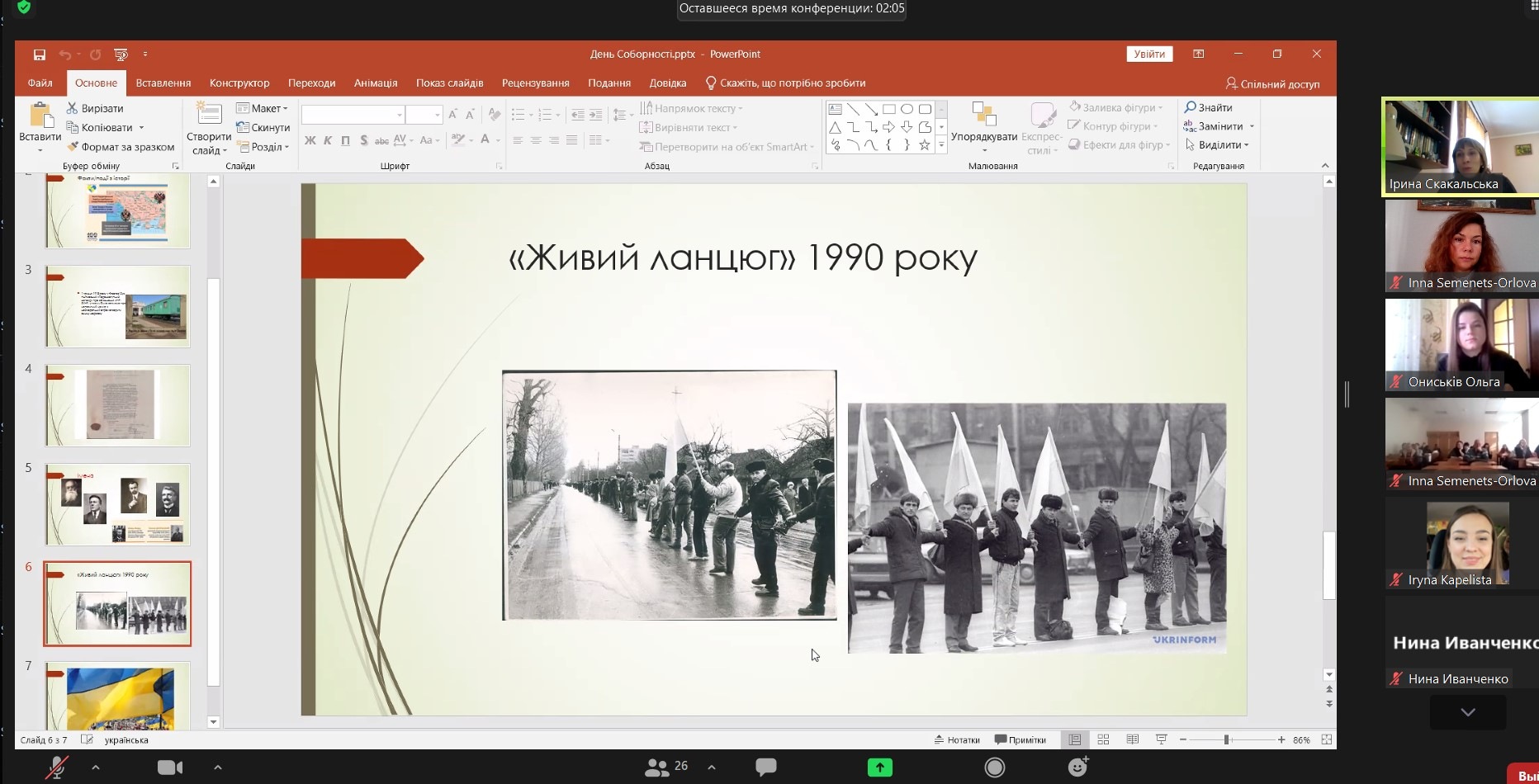The height and width of the screenshot is (784, 1539).
Task: Click the Спільний доступ share button
Action: 1272,83
